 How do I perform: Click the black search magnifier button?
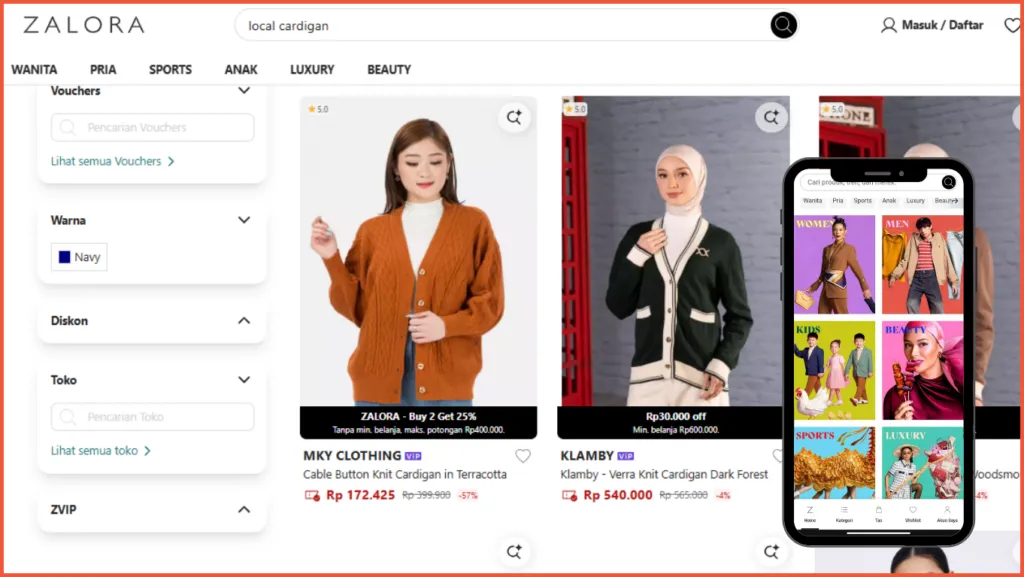pyautogui.click(x=783, y=25)
